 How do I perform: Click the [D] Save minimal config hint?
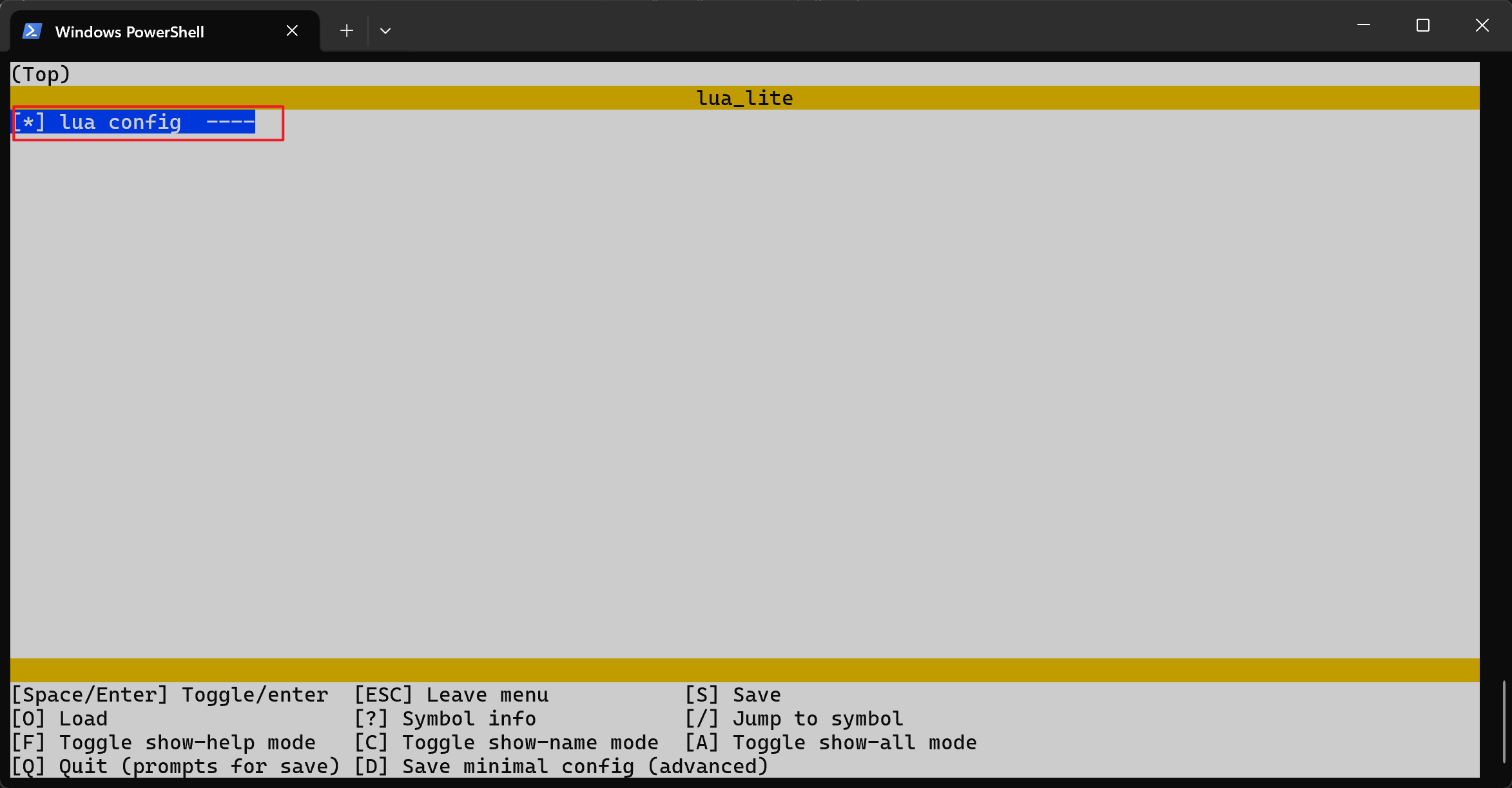pos(561,766)
